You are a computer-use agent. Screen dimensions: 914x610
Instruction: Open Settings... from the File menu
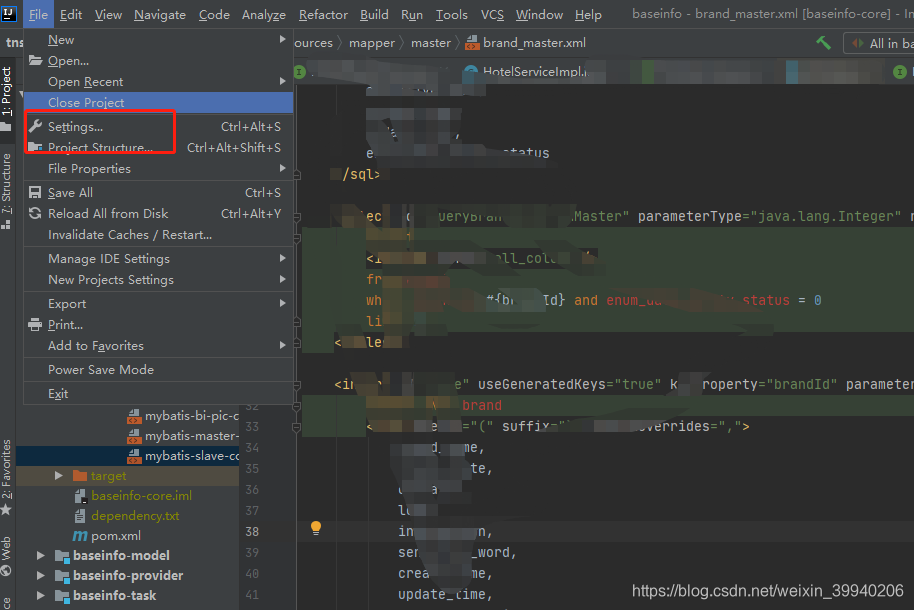[x=158, y=127]
